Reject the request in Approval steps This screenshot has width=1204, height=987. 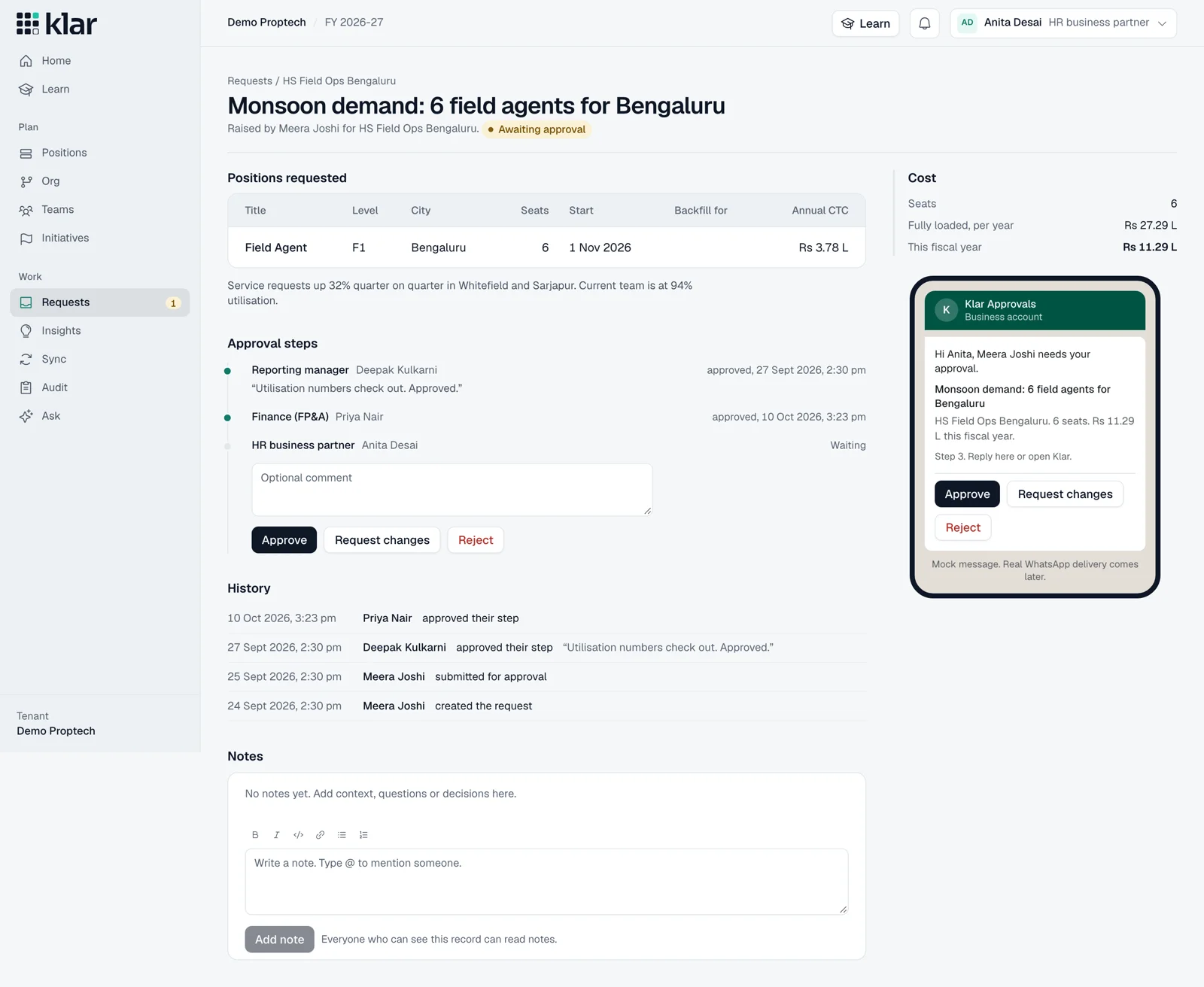point(476,540)
